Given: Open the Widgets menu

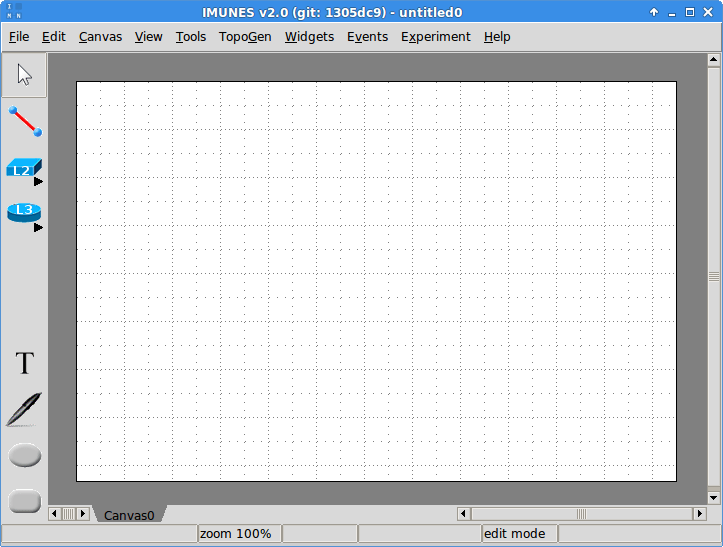Looking at the screenshot, I should pyautogui.click(x=309, y=37).
